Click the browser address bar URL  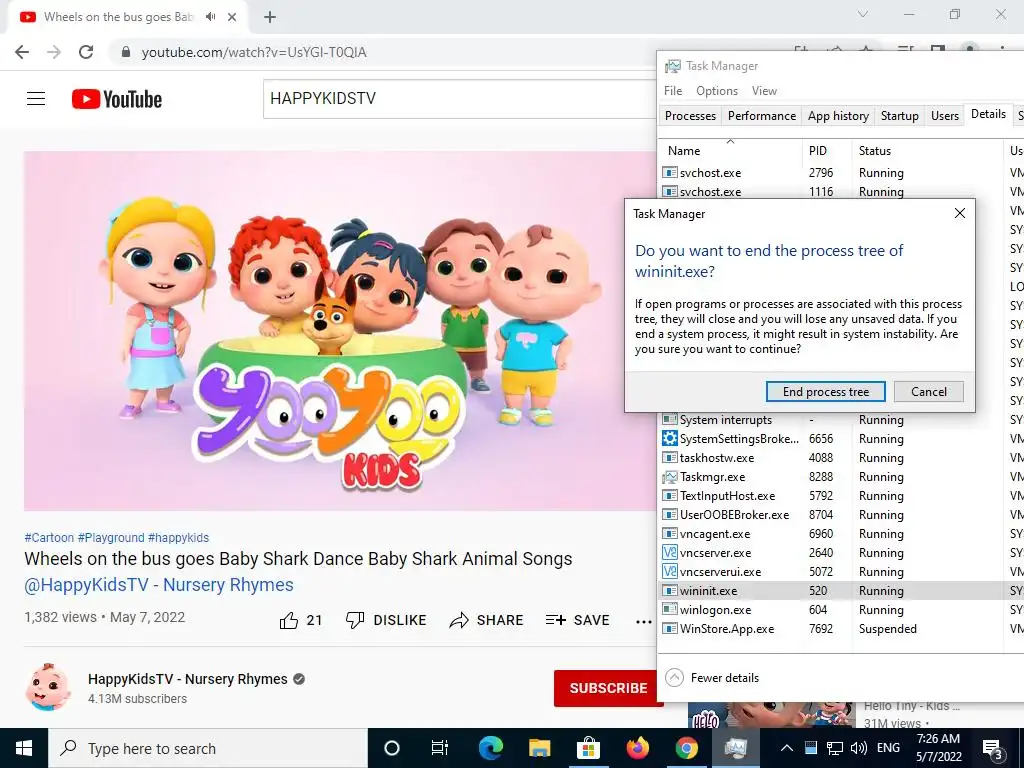[254, 52]
